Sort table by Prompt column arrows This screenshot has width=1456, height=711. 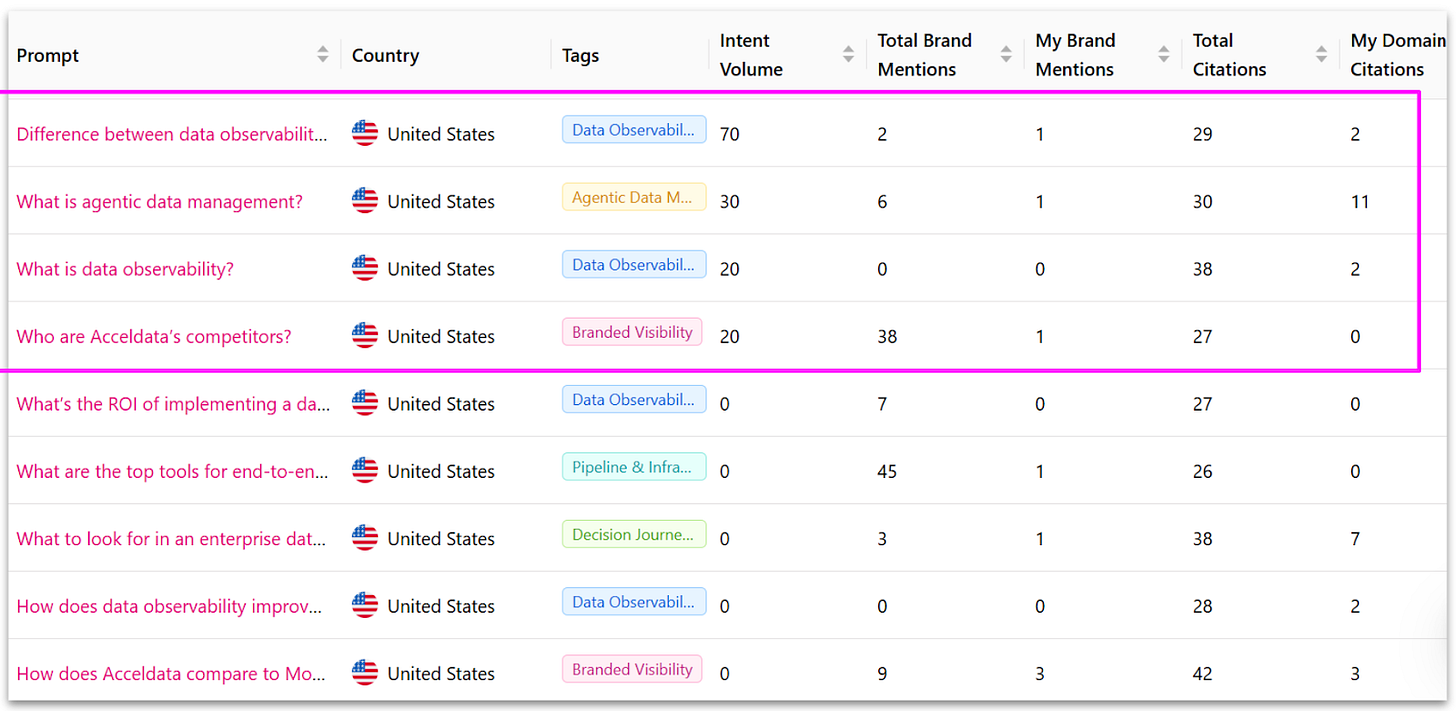click(x=323, y=55)
